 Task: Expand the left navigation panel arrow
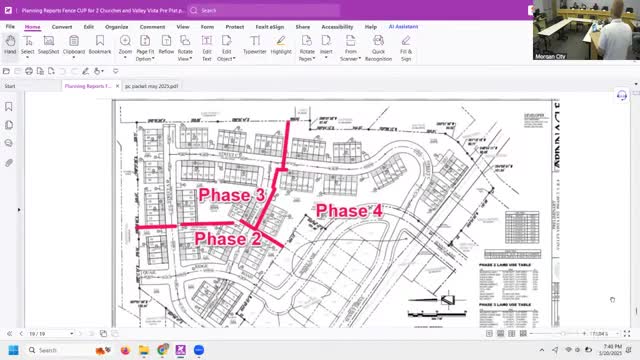19,210
